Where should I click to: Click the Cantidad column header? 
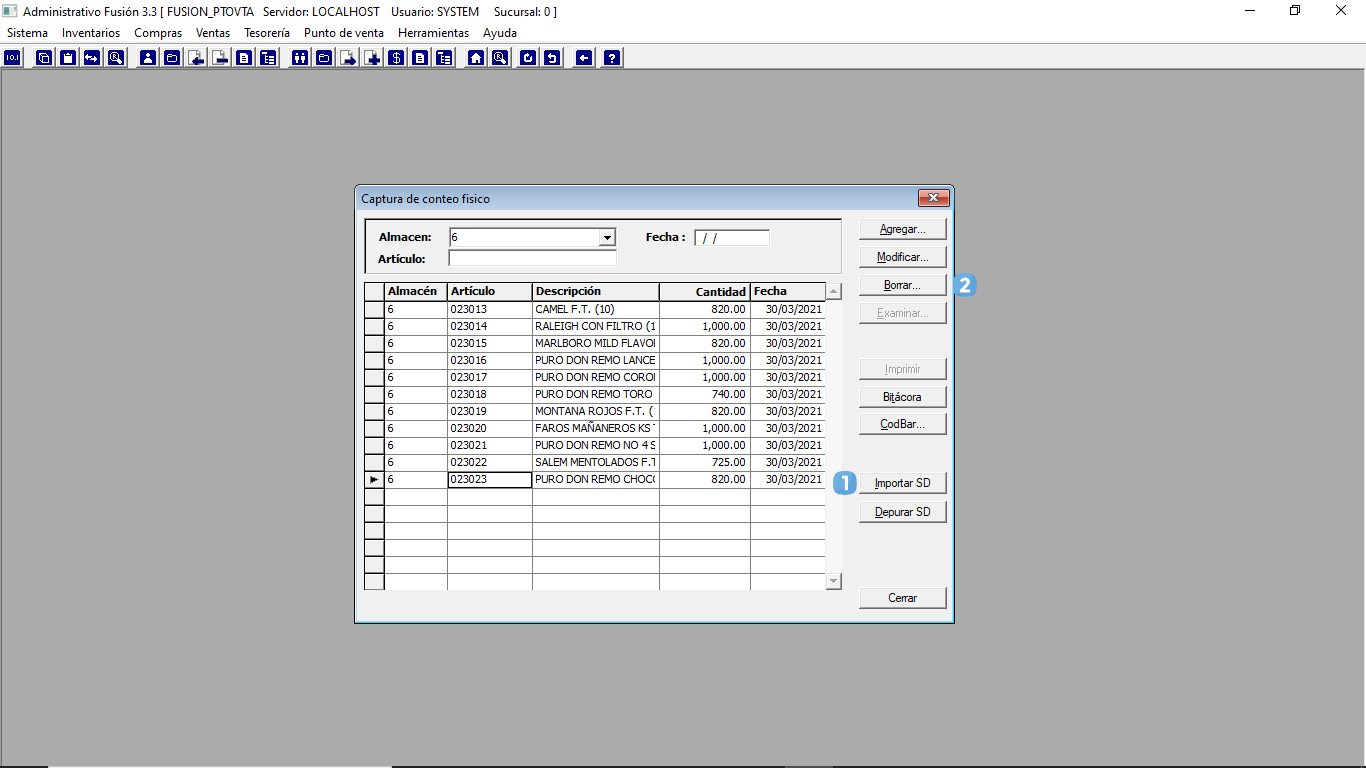tap(705, 291)
